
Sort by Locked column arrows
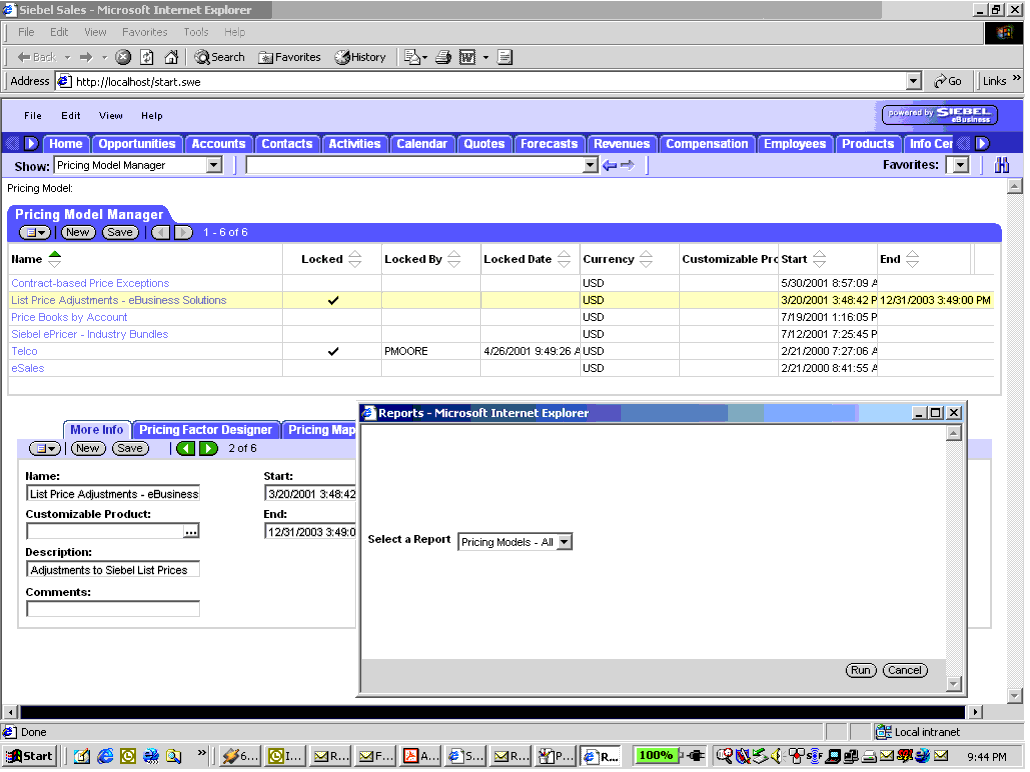tap(355, 259)
